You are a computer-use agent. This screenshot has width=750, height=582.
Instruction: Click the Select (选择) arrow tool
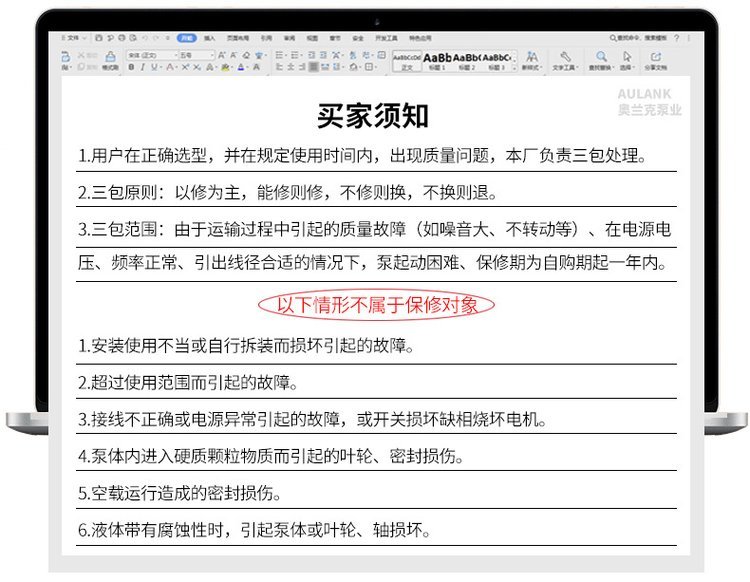pos(627,61)
